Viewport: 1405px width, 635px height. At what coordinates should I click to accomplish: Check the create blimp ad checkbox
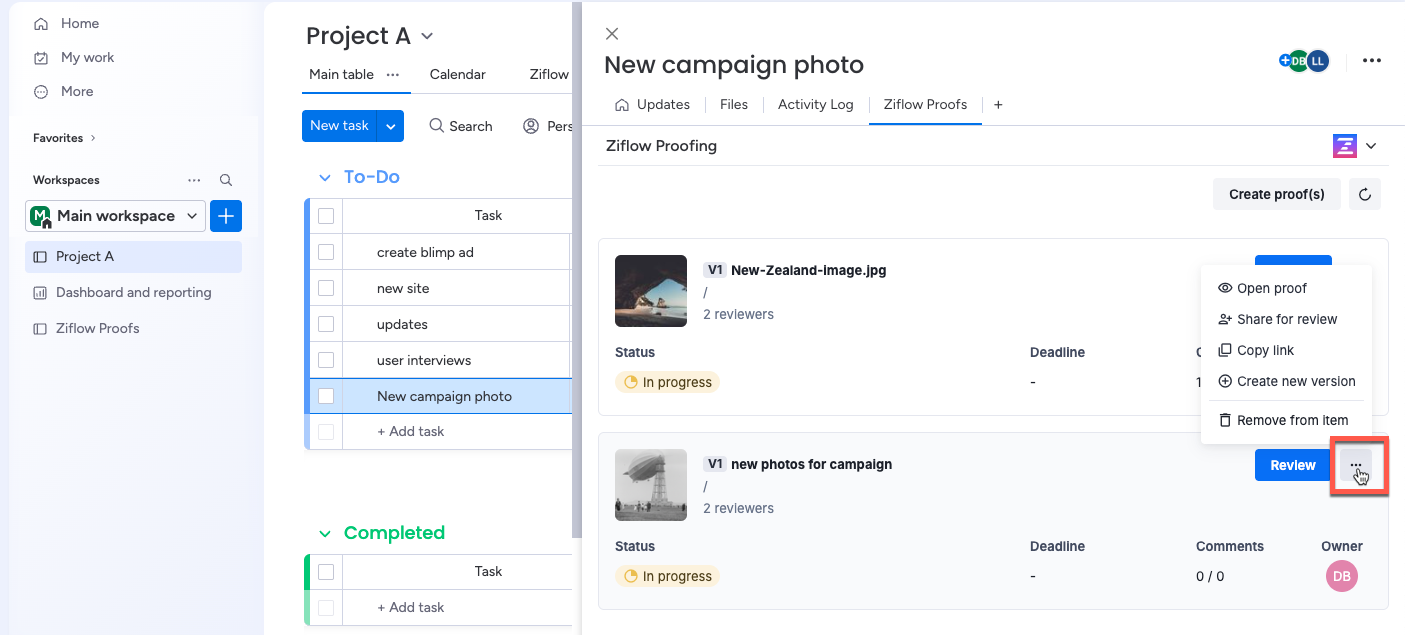click(326, 252)
